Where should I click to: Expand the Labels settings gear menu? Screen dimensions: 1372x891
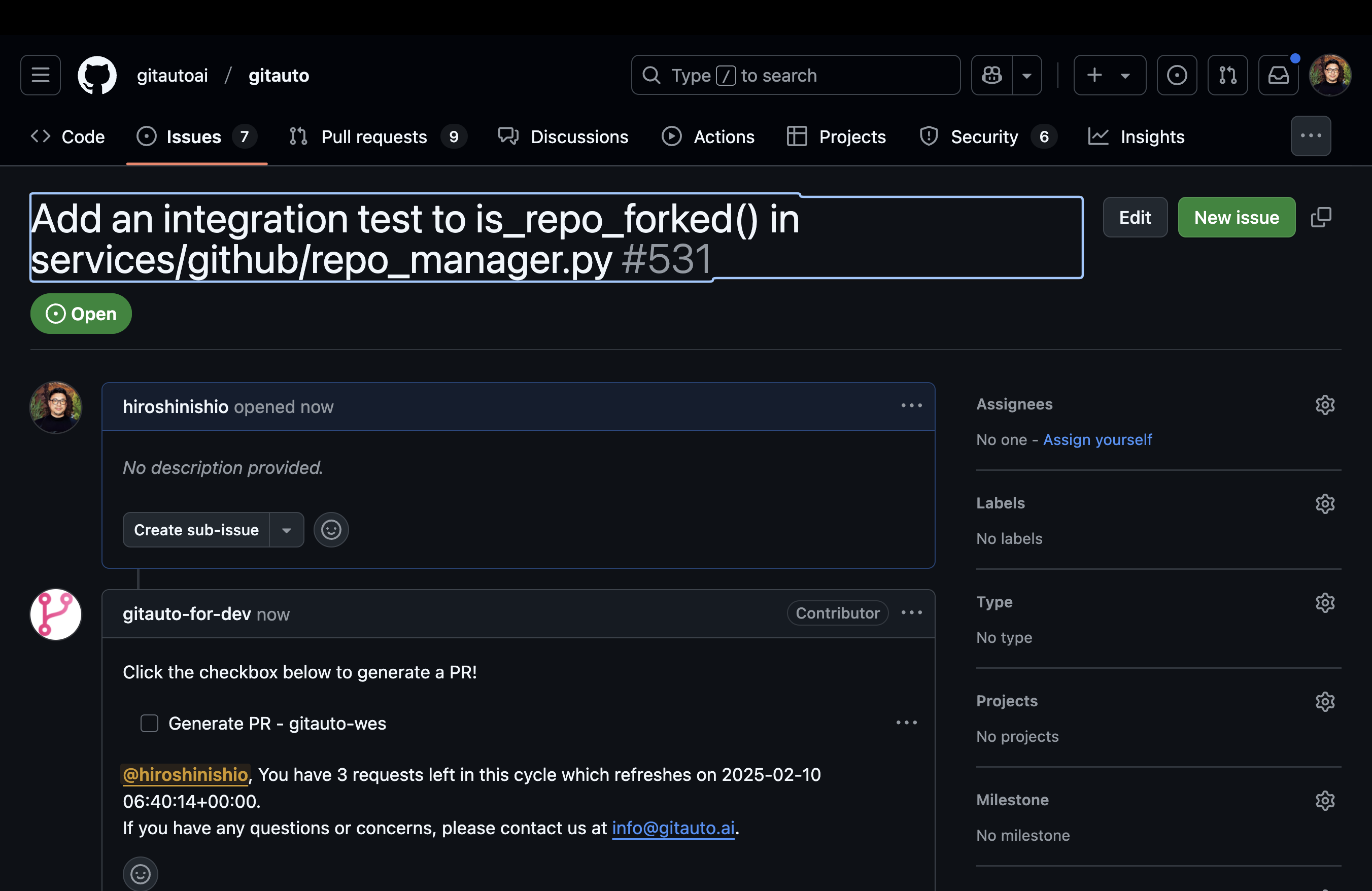click(1324, 503)
